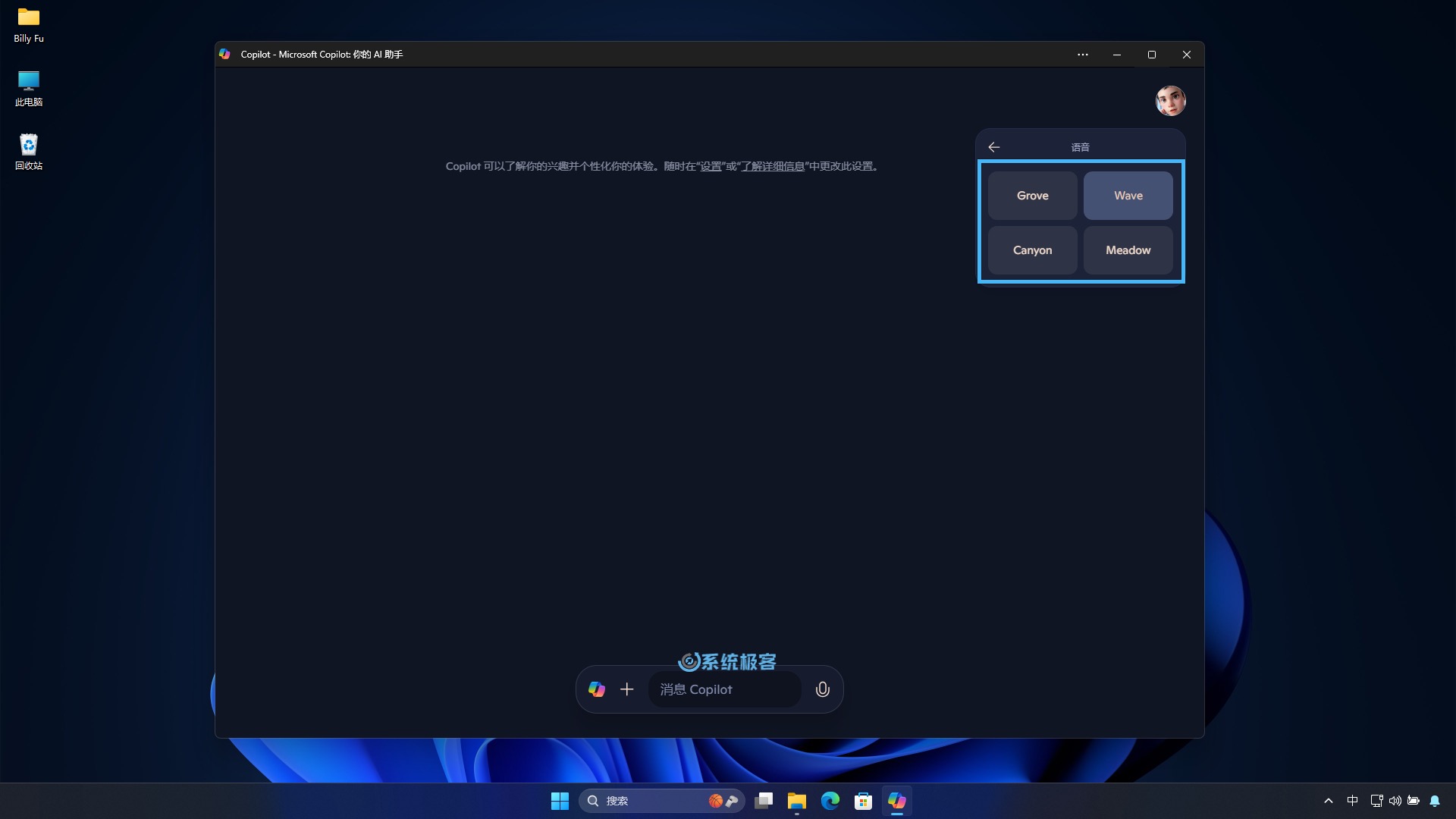Image resolution: width=1456 pixels, height=819 pixels.
Task: Click the plus attach button in composer
Action: 627,689
